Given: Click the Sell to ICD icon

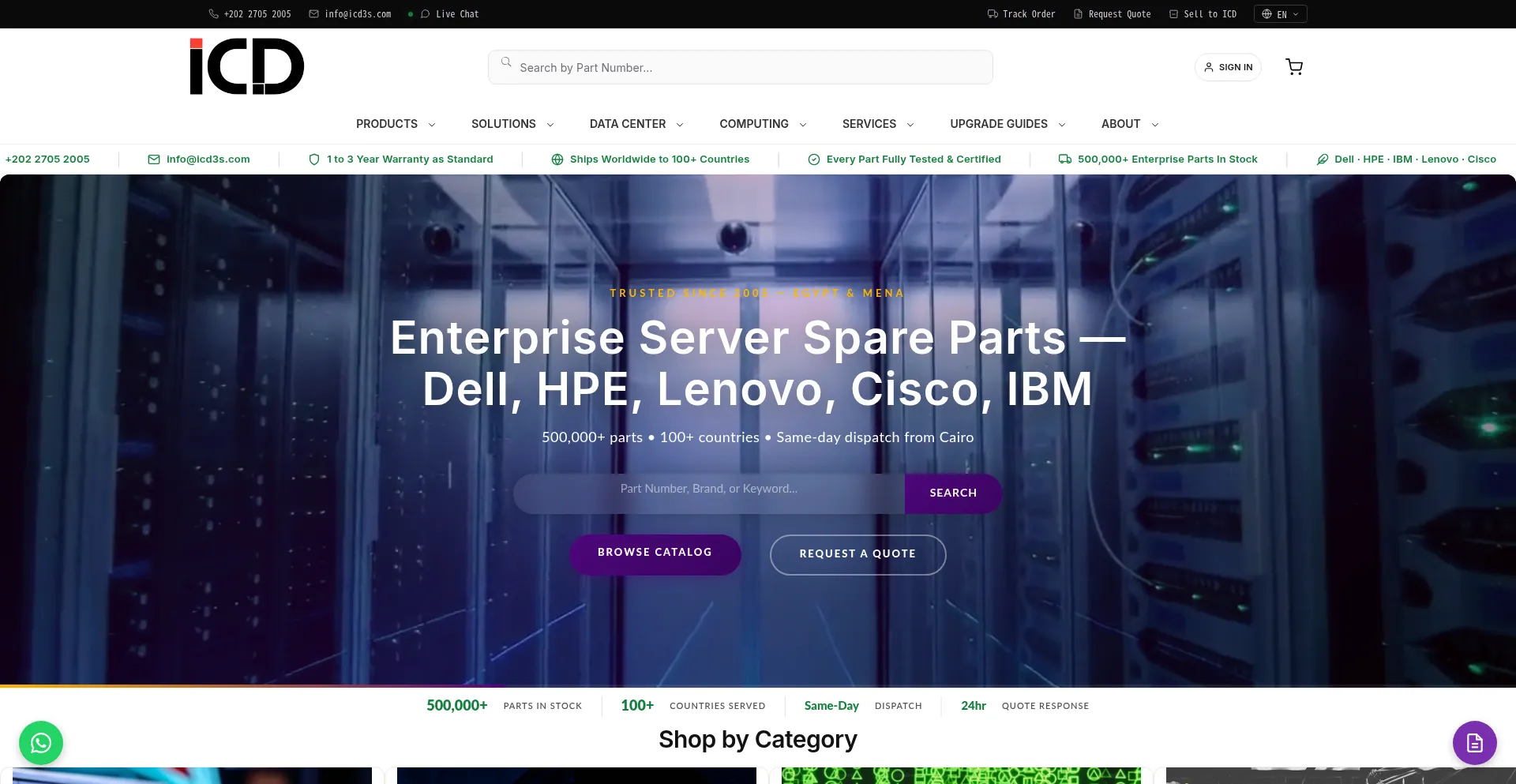Looking at the screenshot, I should 1173,14.
